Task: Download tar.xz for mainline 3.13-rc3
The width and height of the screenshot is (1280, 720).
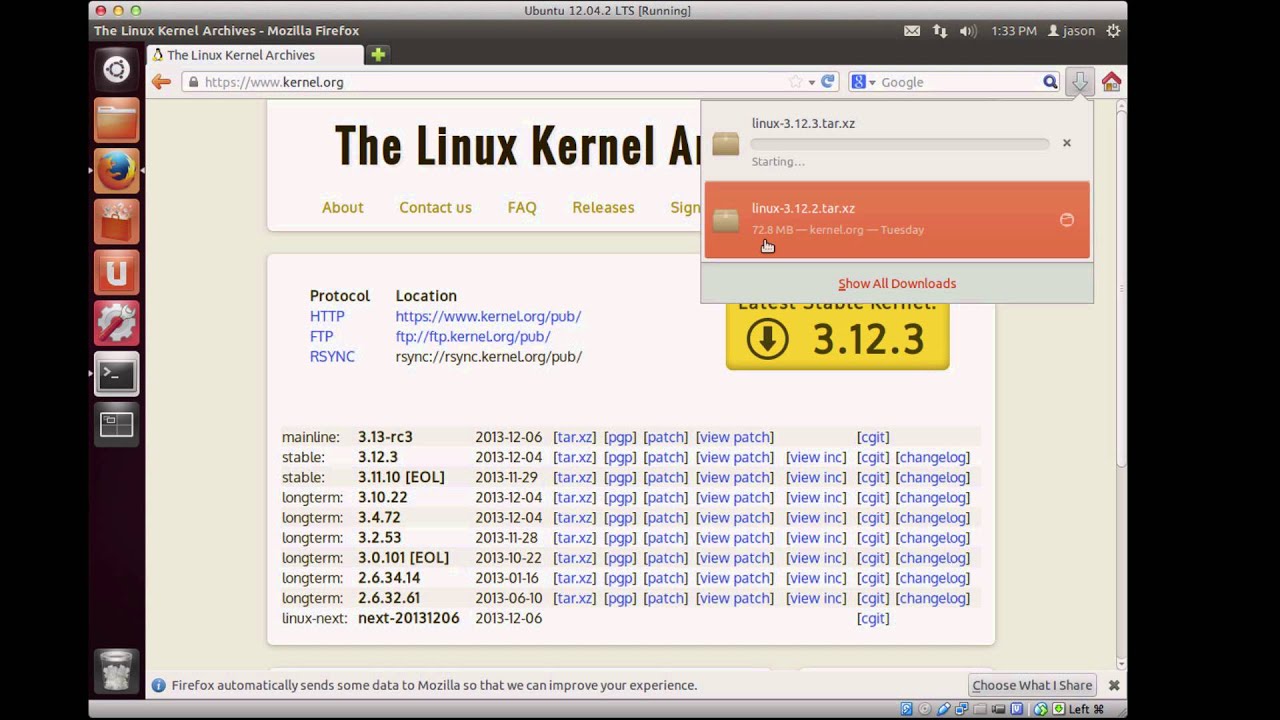Action: click(574, 437)
